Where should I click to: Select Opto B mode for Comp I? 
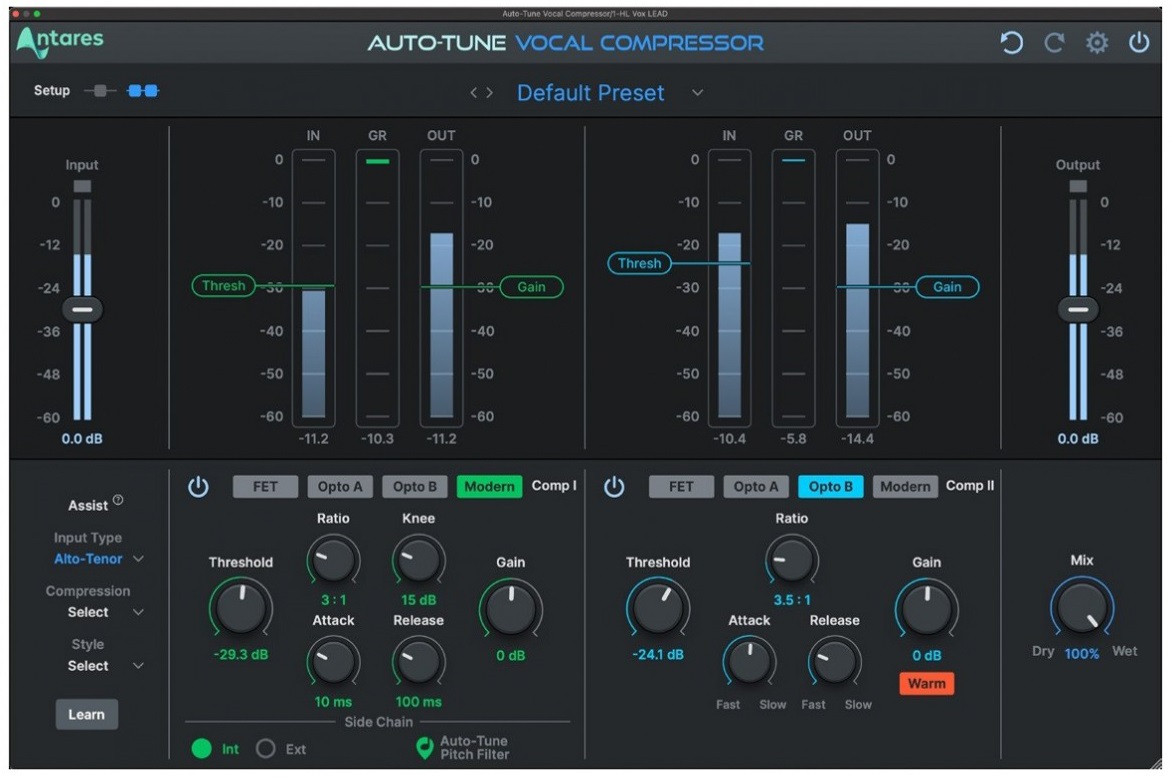(x=415, y=487)
